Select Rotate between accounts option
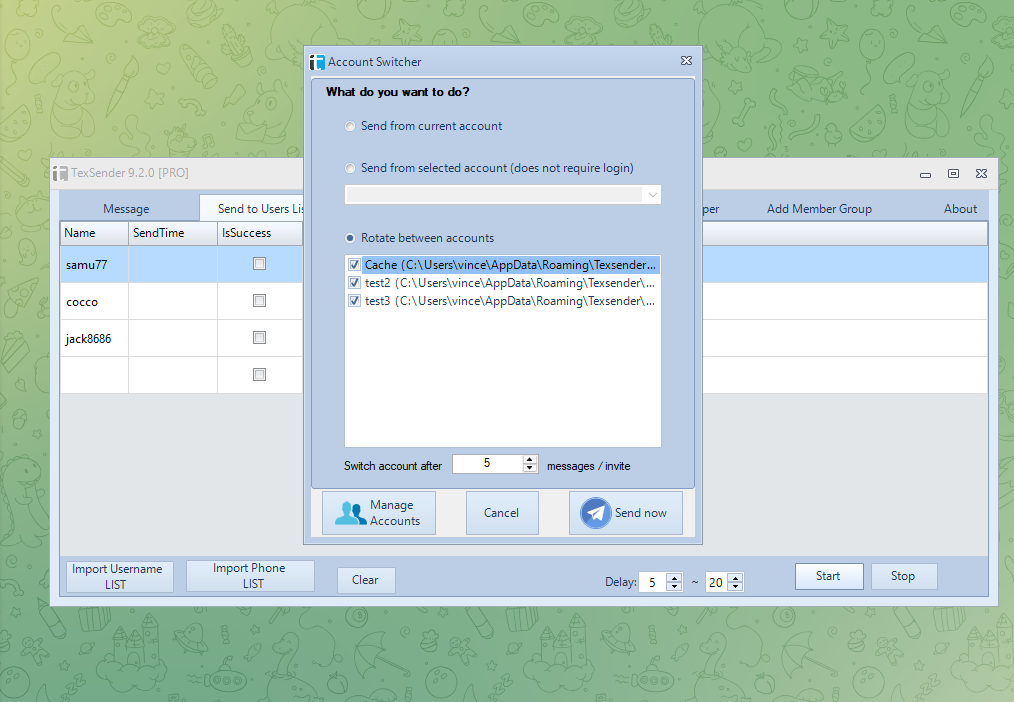Screen dimensions: 1014x702 [x=350, y=238]
